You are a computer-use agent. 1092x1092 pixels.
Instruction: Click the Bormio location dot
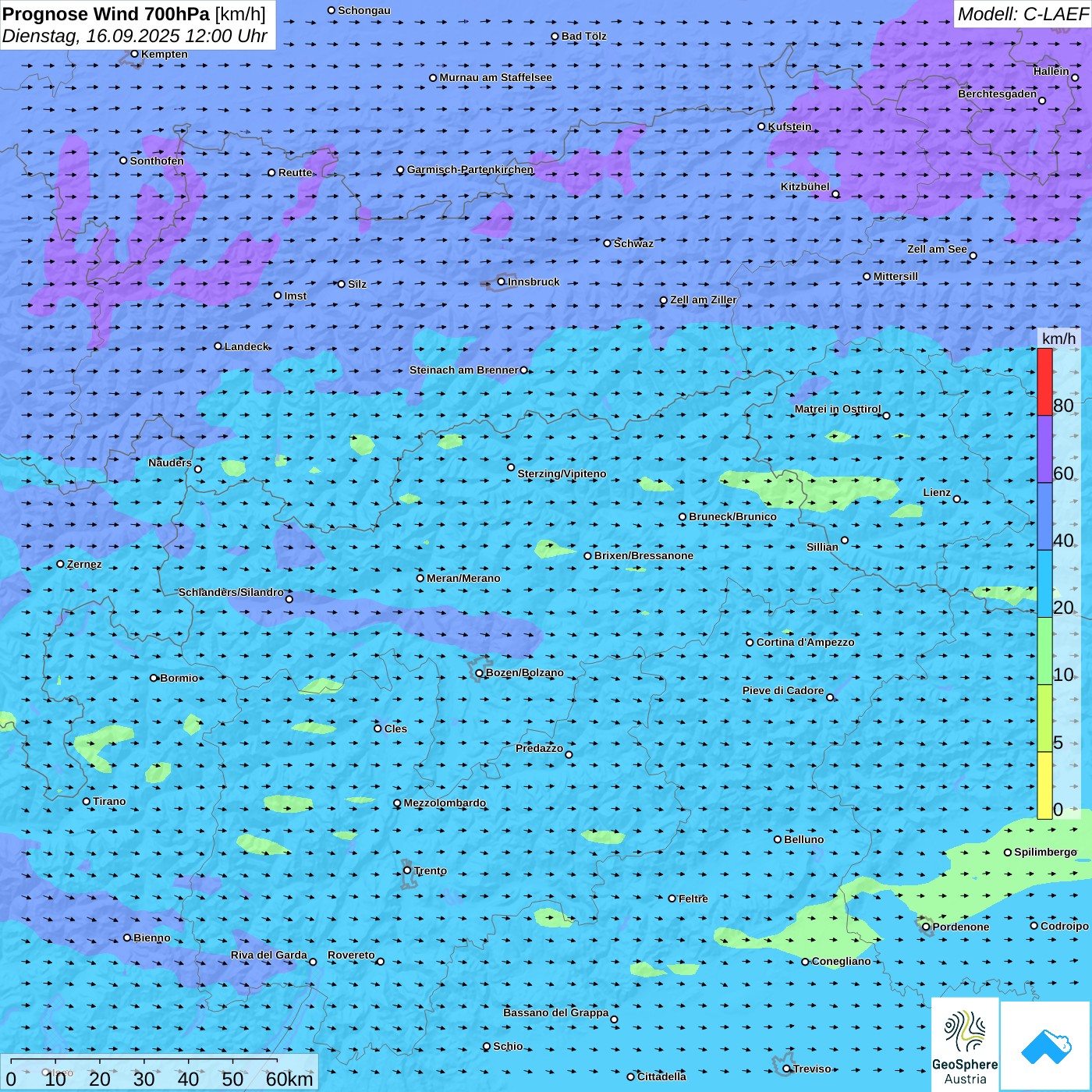(x=154, y=678)
